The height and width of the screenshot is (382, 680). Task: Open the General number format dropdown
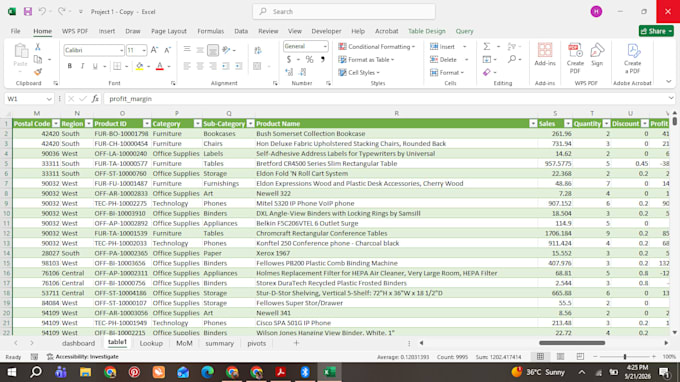point(325,46)
